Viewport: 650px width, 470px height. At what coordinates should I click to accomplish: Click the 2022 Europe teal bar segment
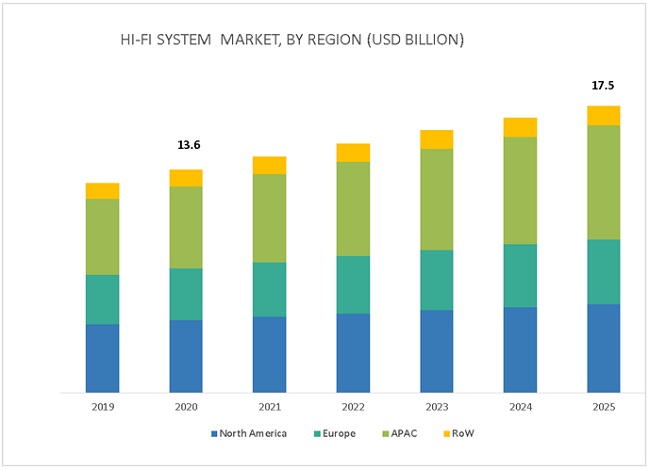pyautogui.click(x=353, y=284)
